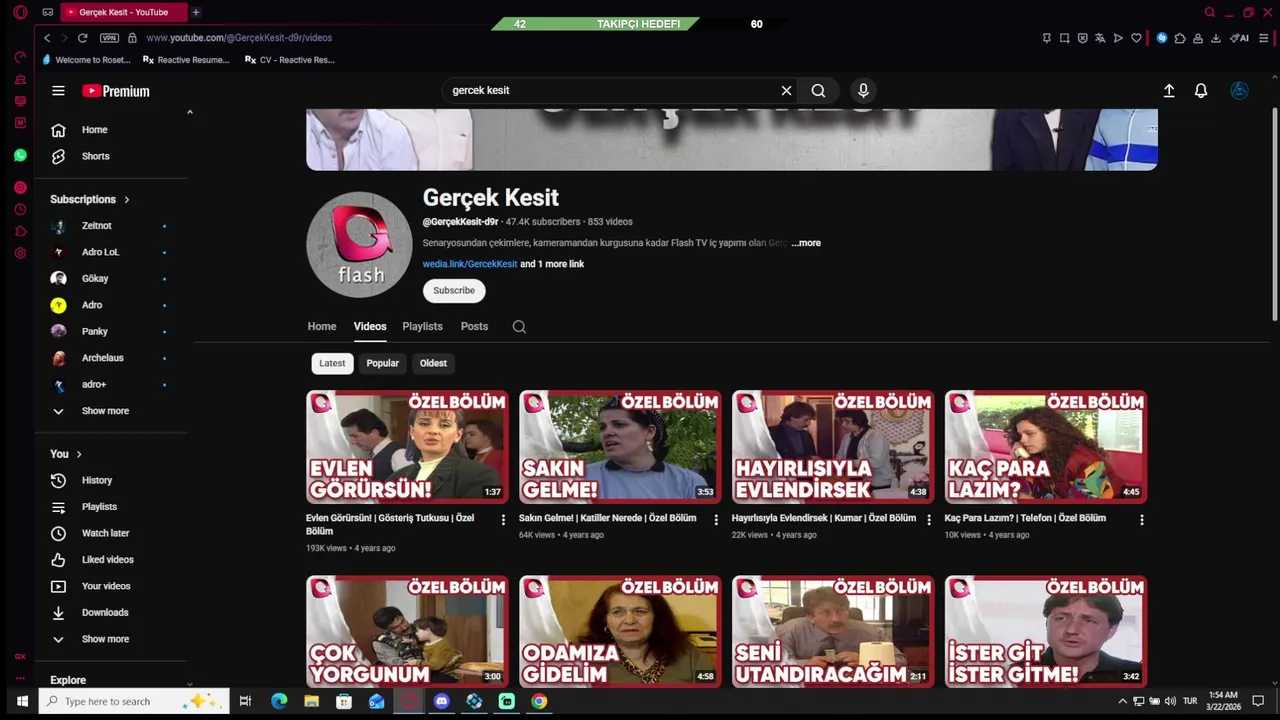Select the Gerçek Kesit - YouTube browser tab
Viewport: 1280px width, 720px height.
coord(123,12)
